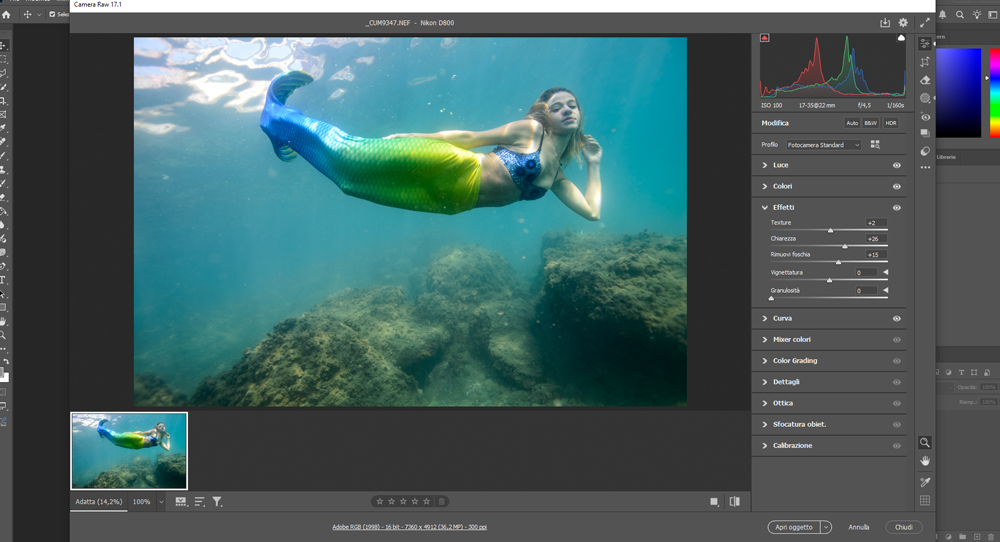Screen dimensions: 1000x542
Task: Expand the Dettagli panel
Action: coord(786,382)
